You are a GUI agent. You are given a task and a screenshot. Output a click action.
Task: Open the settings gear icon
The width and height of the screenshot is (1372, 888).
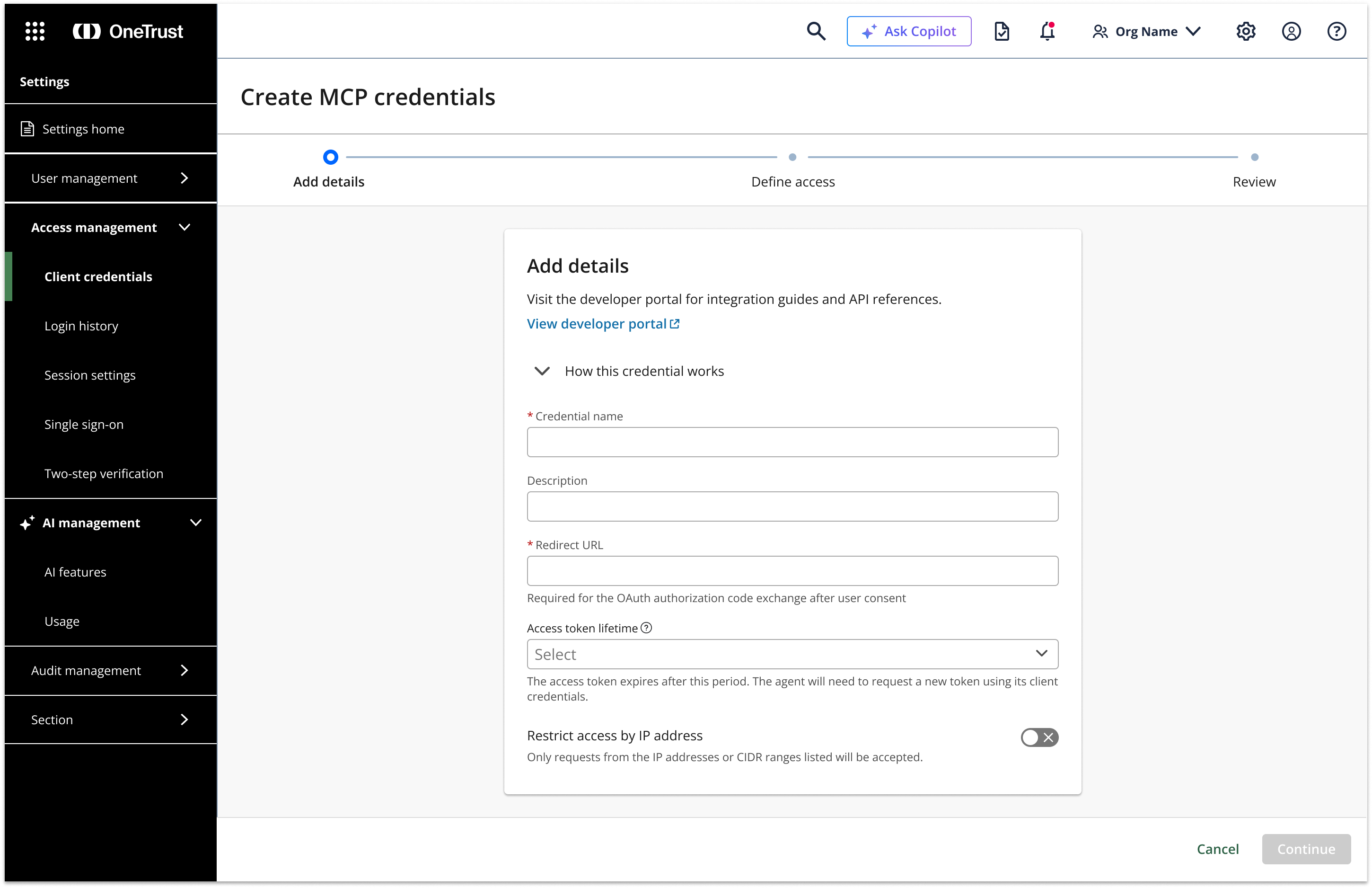click(1245, 31)
